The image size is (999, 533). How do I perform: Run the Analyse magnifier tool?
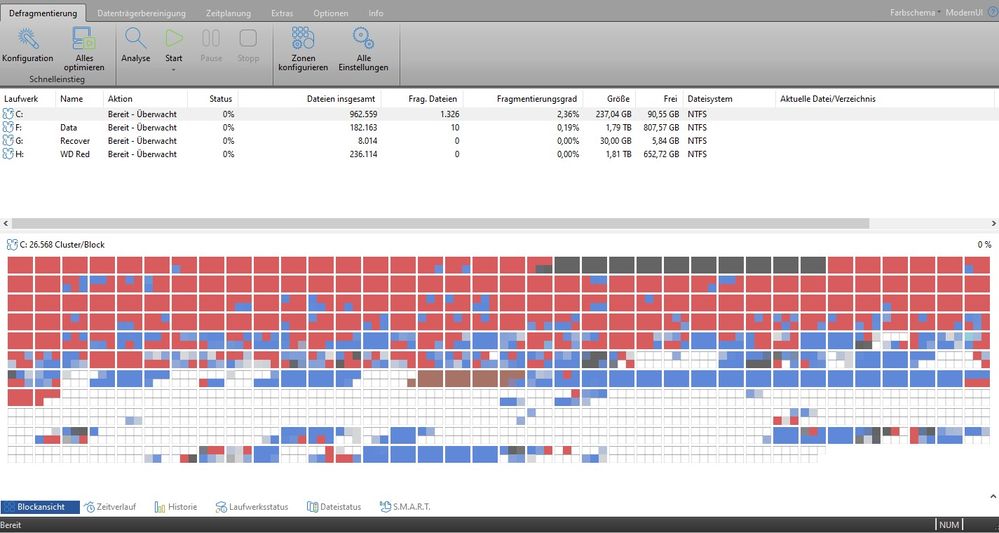[x=136, y=38]
